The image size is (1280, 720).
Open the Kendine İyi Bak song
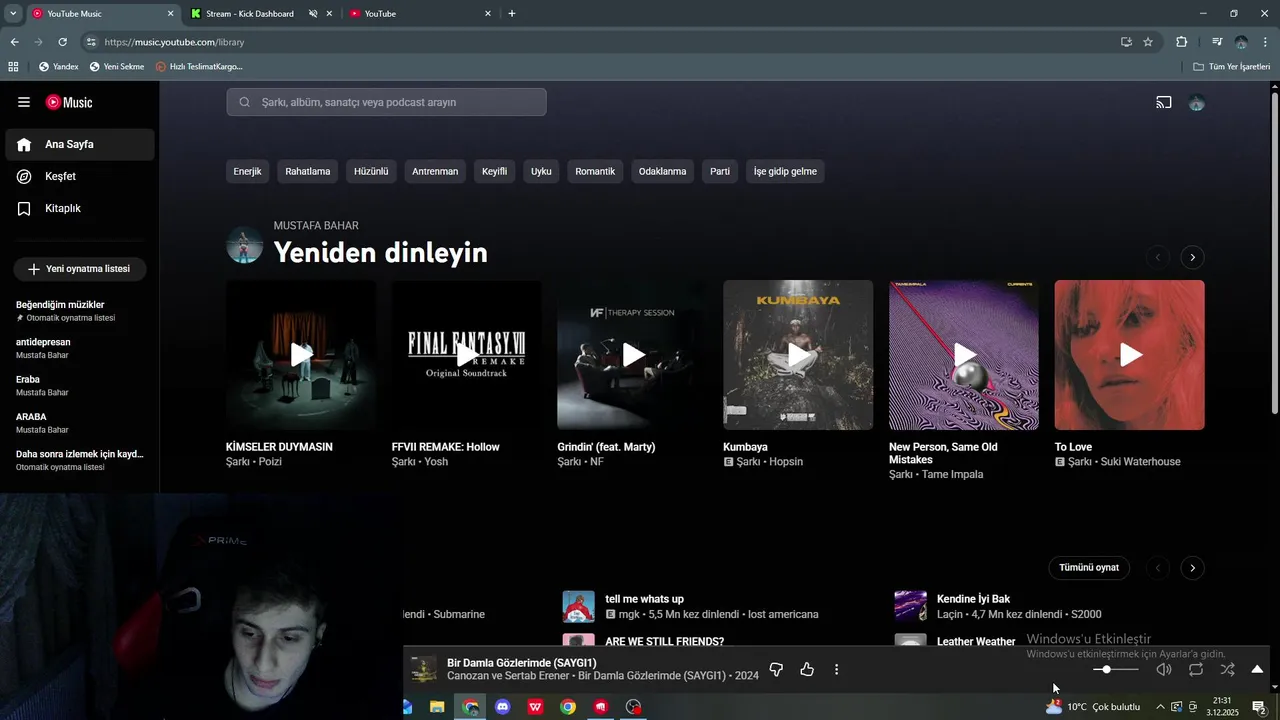(x=973, y=599)
